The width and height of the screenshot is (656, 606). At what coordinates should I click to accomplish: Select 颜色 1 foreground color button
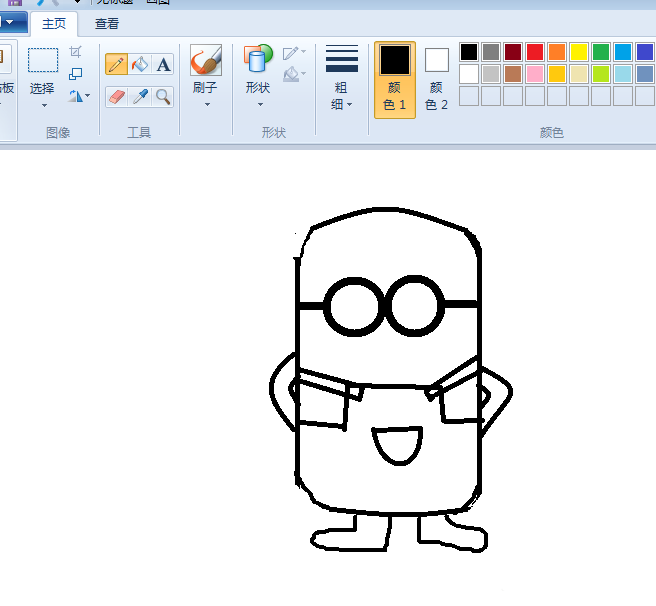[x=395, y=80]
